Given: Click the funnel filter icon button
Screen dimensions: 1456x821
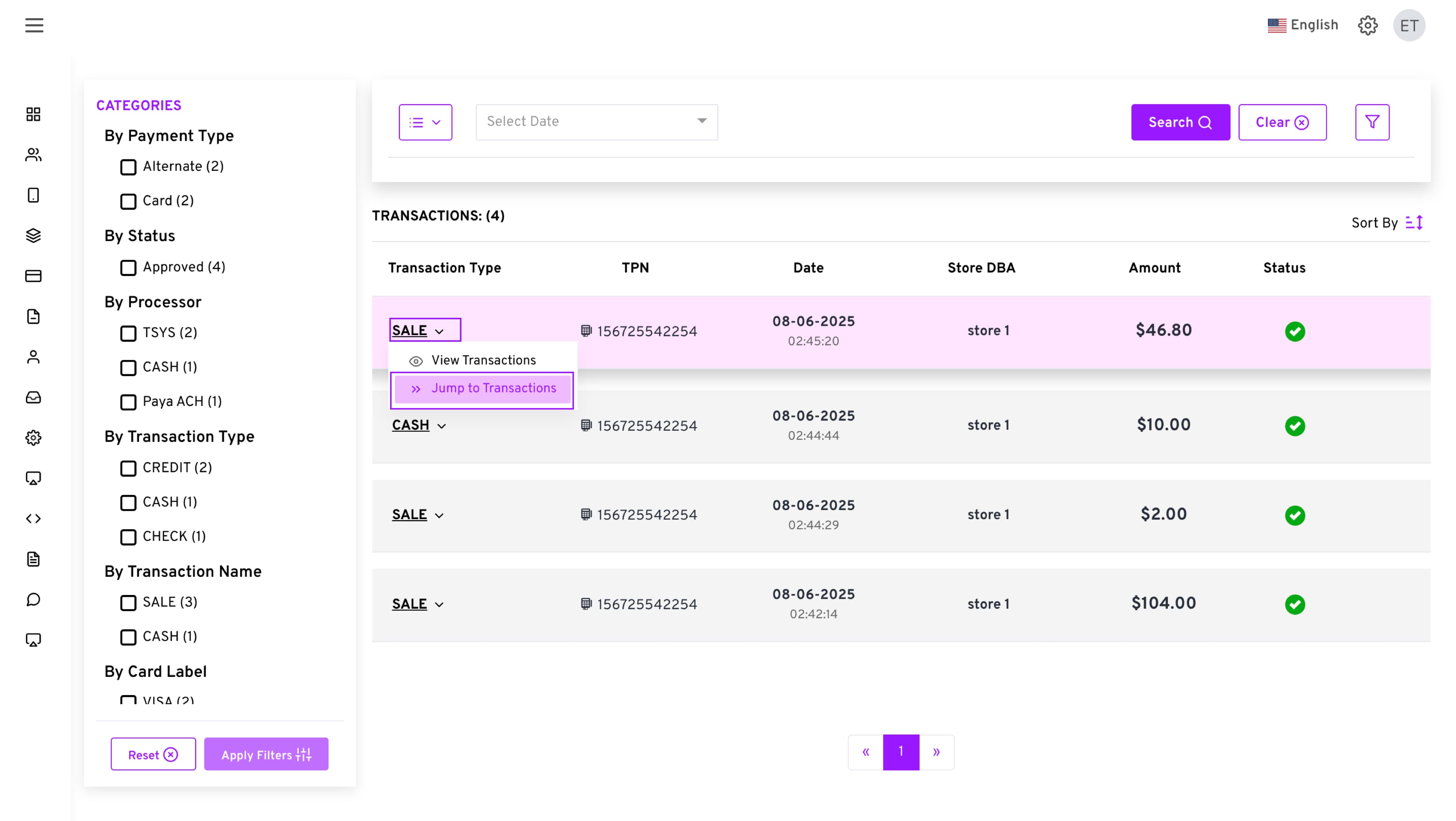Looking at the screenshot, I should (1372, 122).
